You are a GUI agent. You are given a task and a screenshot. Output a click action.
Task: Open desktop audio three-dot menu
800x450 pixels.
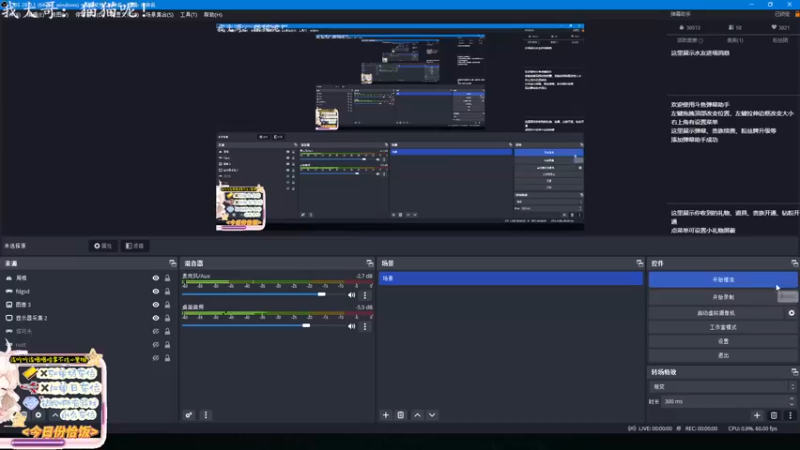[x=365, y=326]
